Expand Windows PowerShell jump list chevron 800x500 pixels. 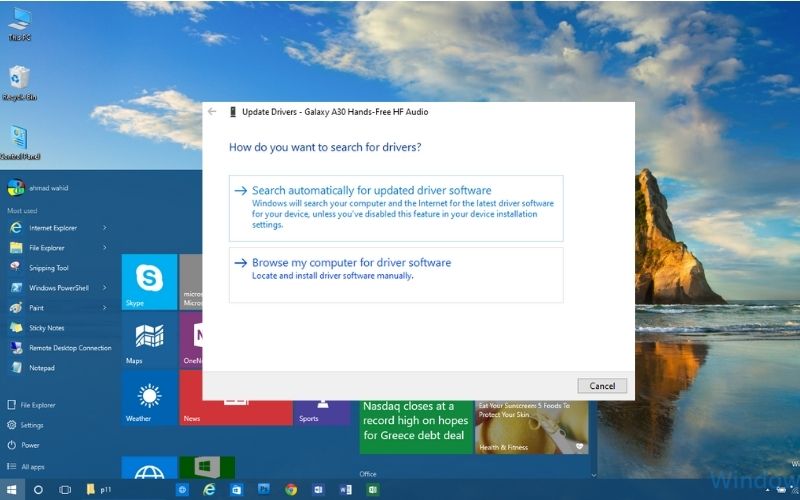click(105, 288)
